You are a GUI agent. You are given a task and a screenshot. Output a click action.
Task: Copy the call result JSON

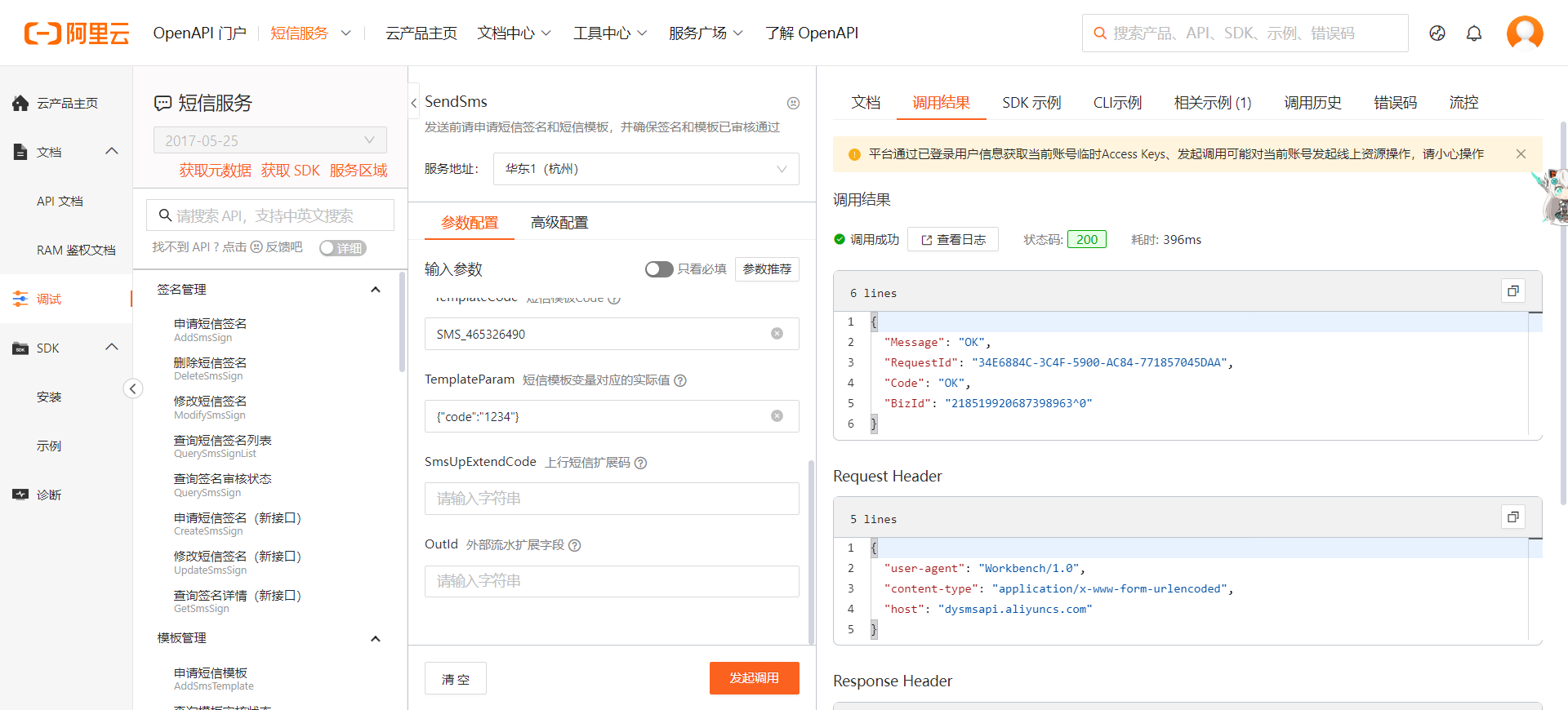coord(1513,291)
